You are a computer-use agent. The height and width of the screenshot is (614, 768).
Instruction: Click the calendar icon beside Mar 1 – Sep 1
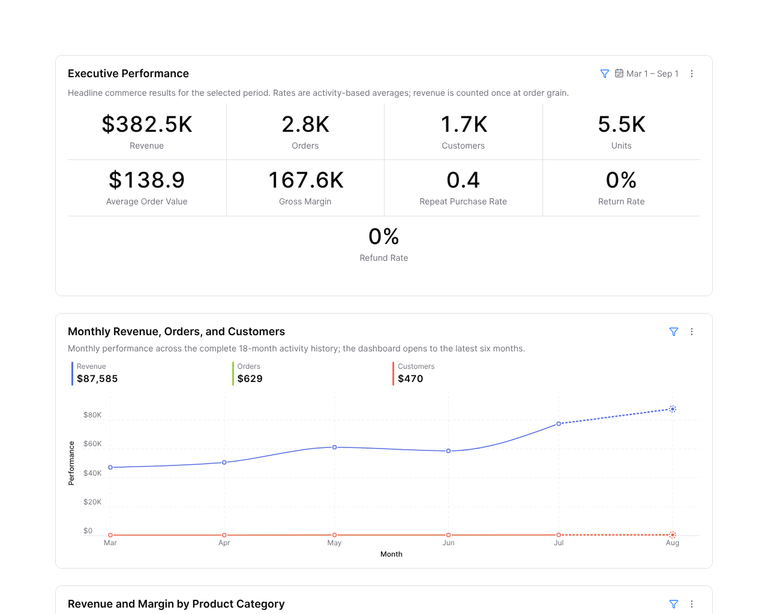tap(619, 73)
